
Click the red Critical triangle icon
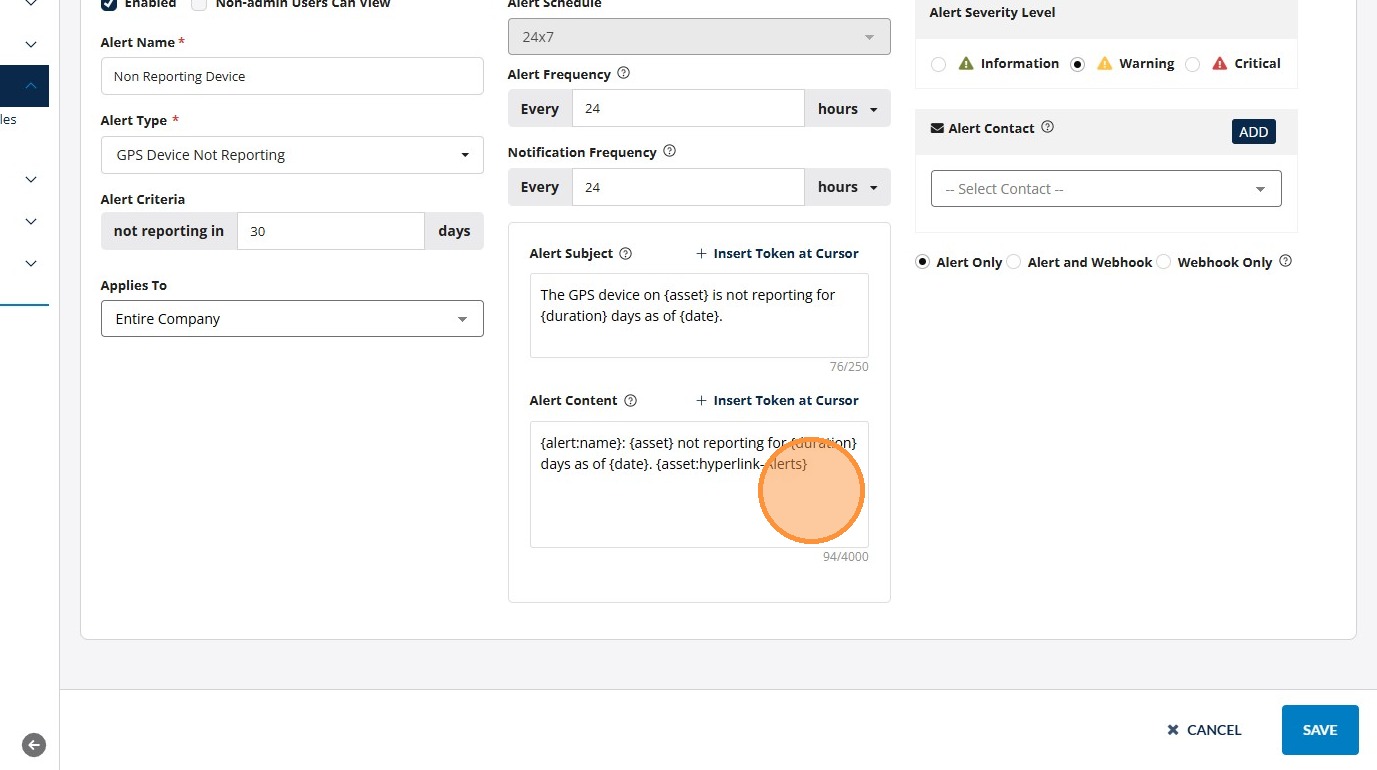[1219, 63]
